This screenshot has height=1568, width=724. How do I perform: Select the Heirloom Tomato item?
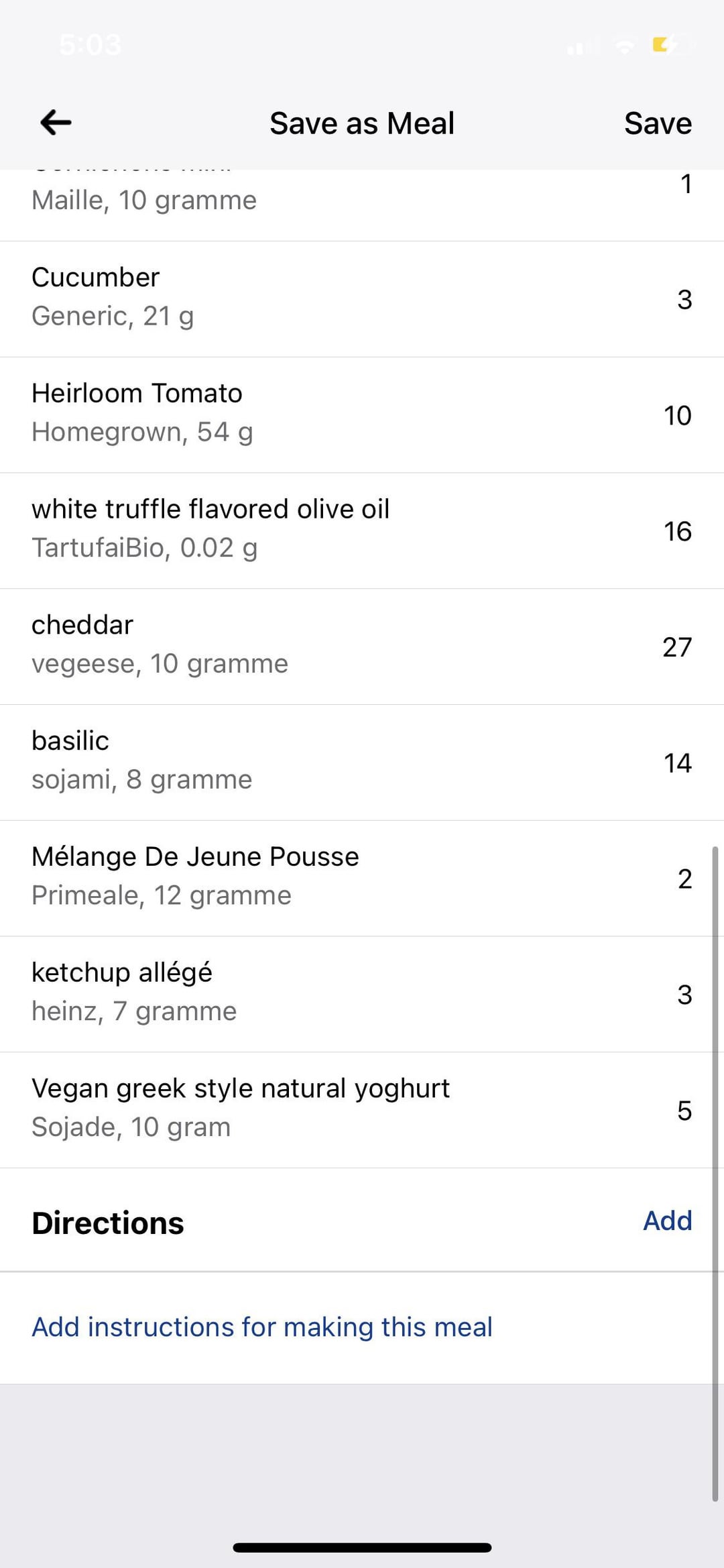pyautogui.click(x=362, y=414)
